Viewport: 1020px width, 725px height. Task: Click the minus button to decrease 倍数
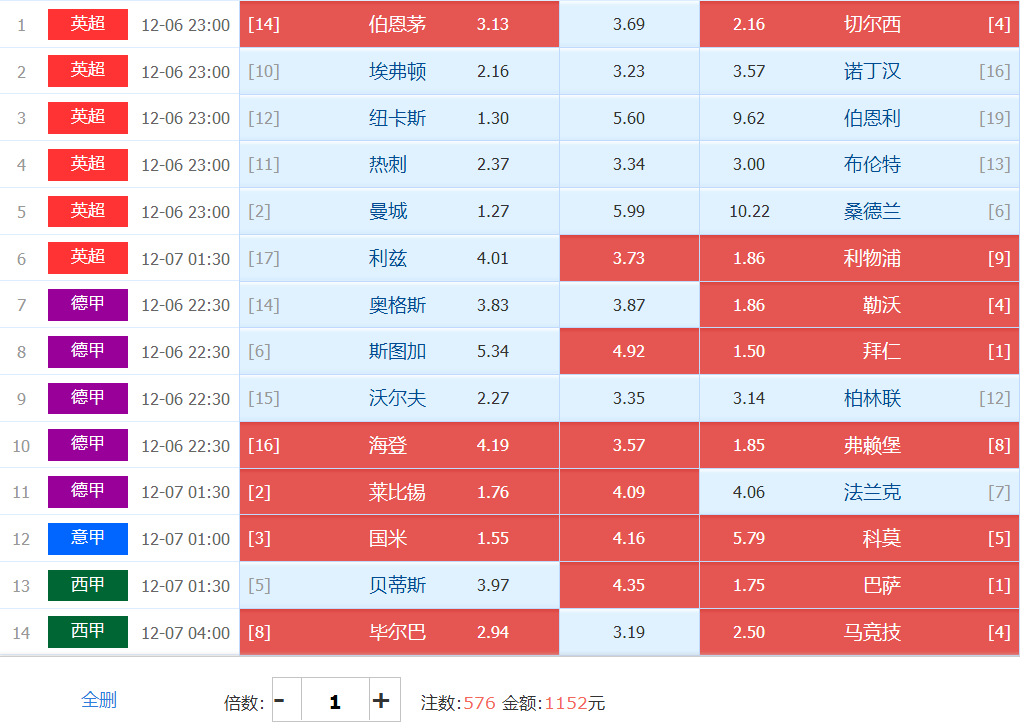(x=280, y=701)
